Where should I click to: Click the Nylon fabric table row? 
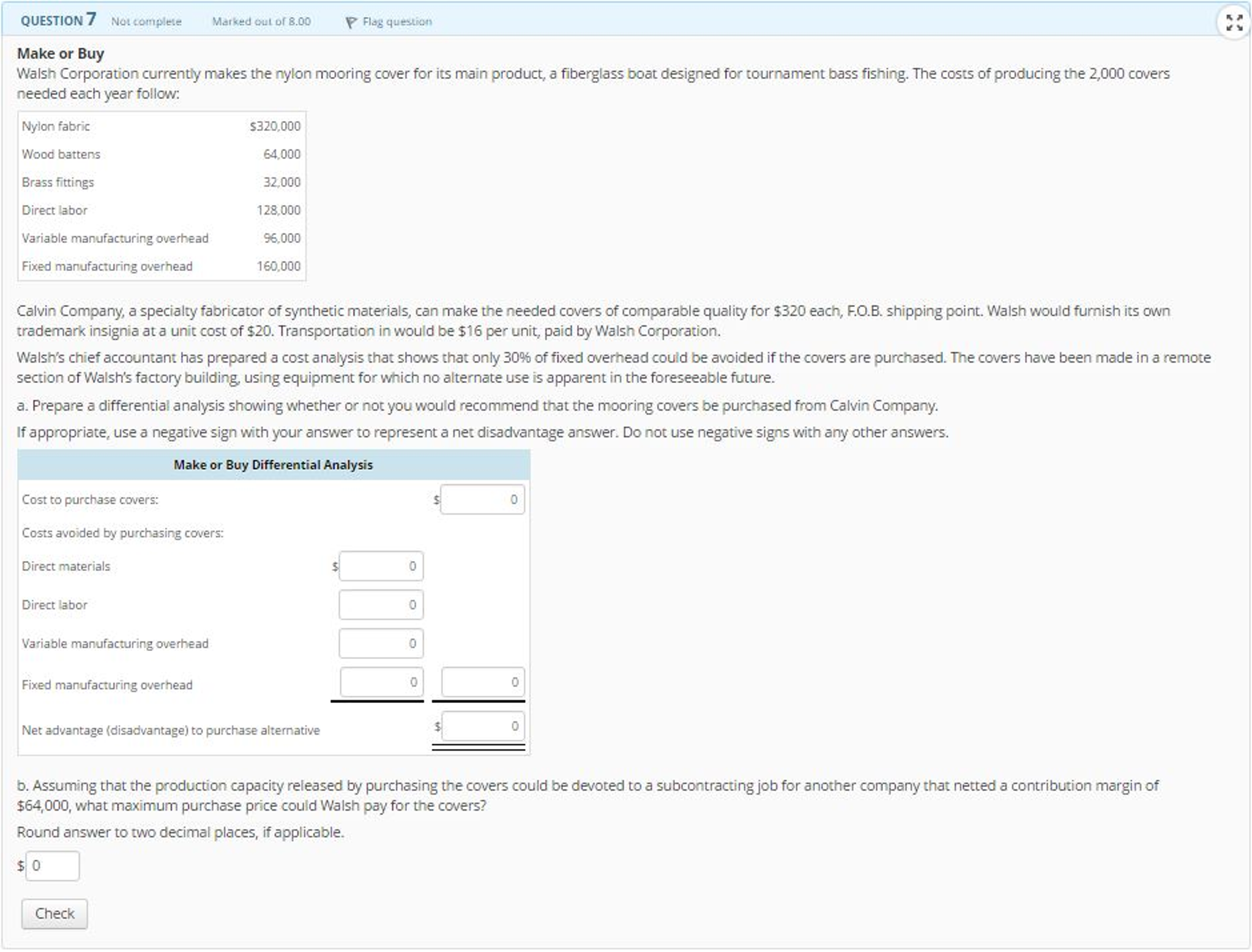(x=161, y=126)
